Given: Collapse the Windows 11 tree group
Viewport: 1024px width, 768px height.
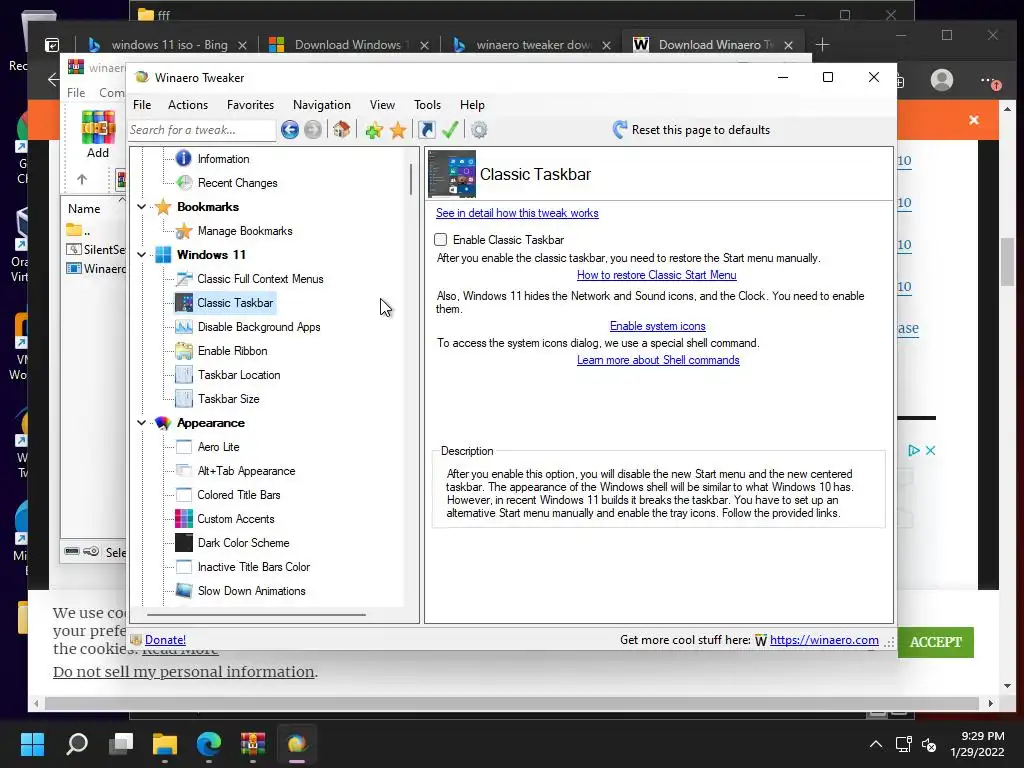Looking at the screenshot, I should point(142,254).
